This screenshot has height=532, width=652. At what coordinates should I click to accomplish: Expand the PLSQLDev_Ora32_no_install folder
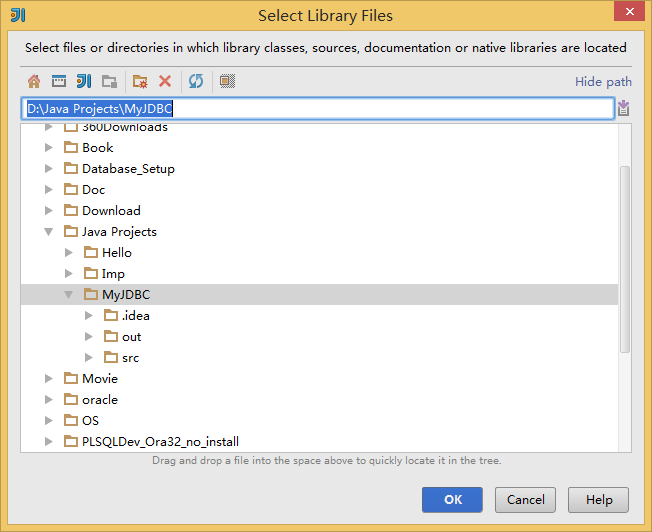coord(49,441)
